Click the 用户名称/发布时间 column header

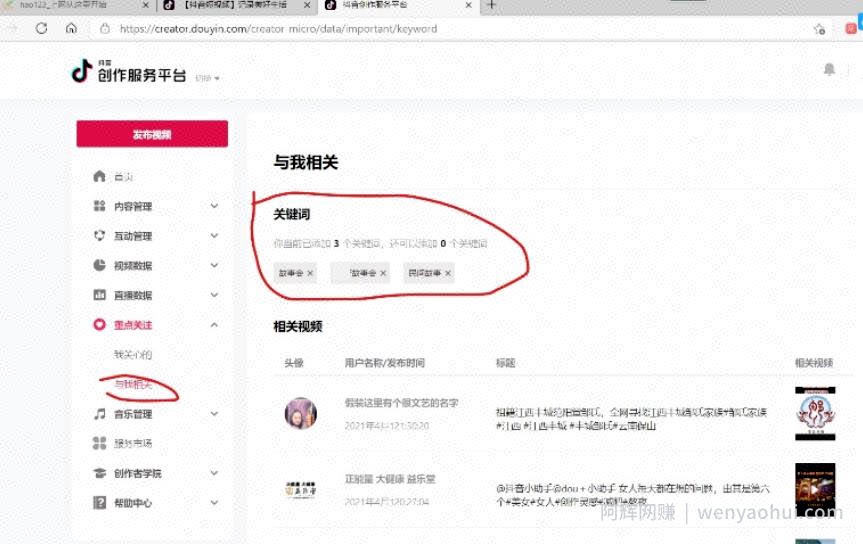tap(385, 363)
